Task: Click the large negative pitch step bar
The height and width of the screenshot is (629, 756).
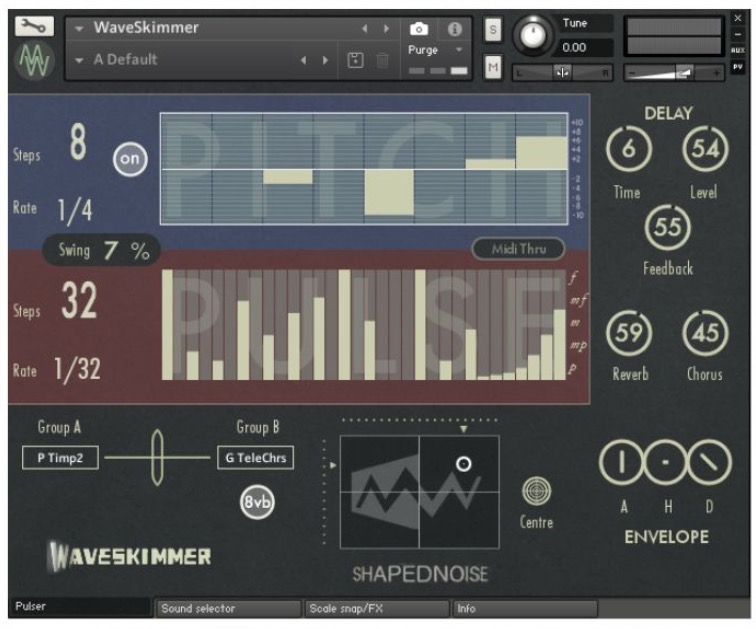Action: point(389,192)
